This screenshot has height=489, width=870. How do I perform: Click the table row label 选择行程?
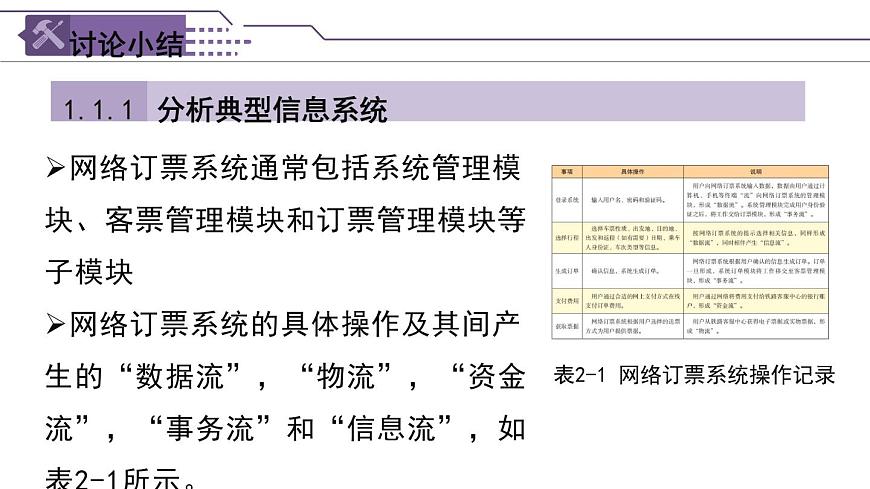pyautogui.click(x=567, y=238)
